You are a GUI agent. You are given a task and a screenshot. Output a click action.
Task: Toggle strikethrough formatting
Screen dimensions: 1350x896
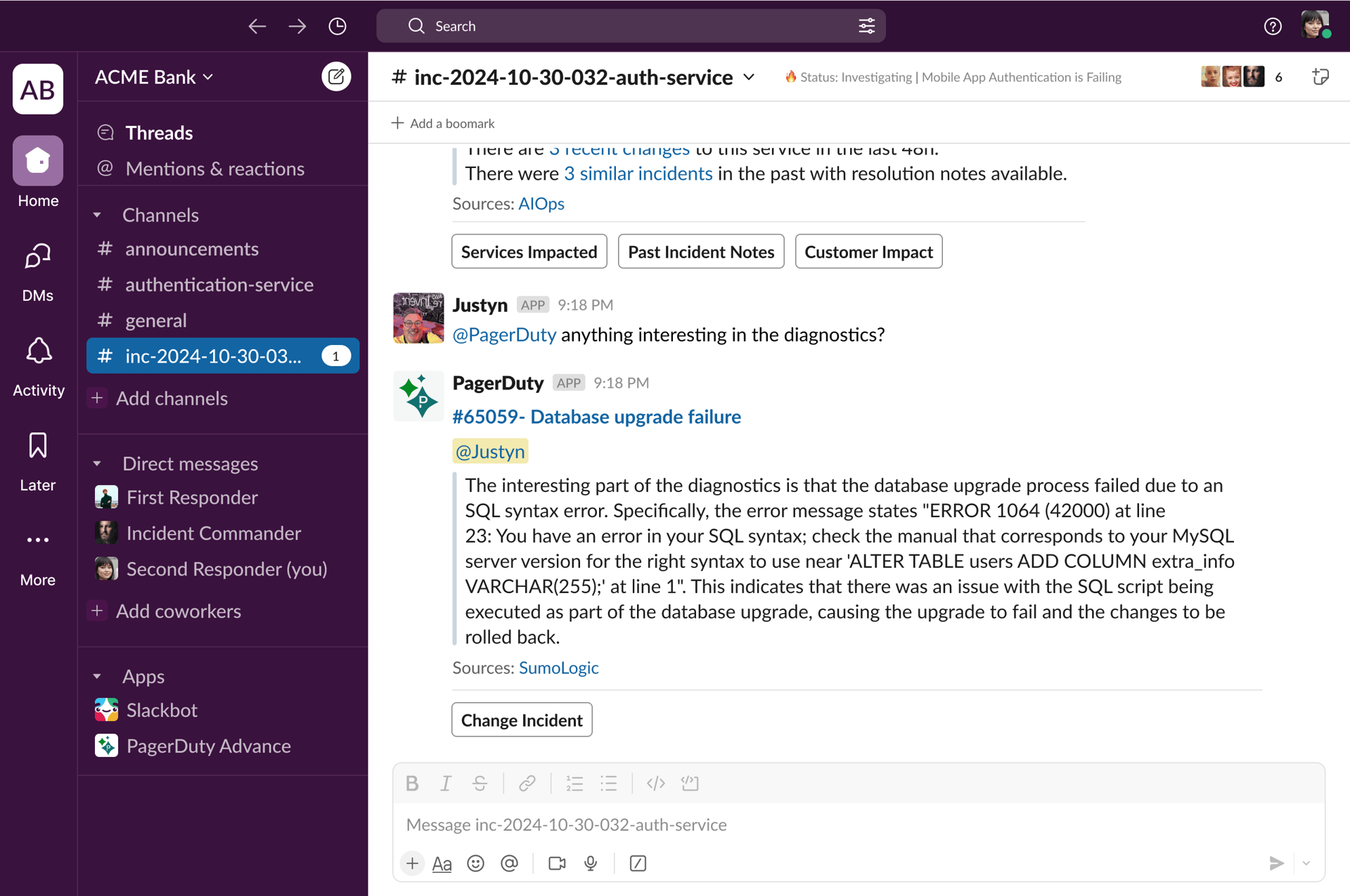click(x=480, y=783)
